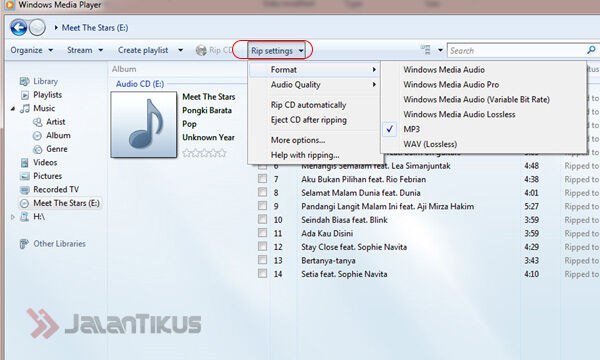Image resolution: width=600 pixels, height=360 pixels.
Task: Check the box for track 10
Action: 262,220
